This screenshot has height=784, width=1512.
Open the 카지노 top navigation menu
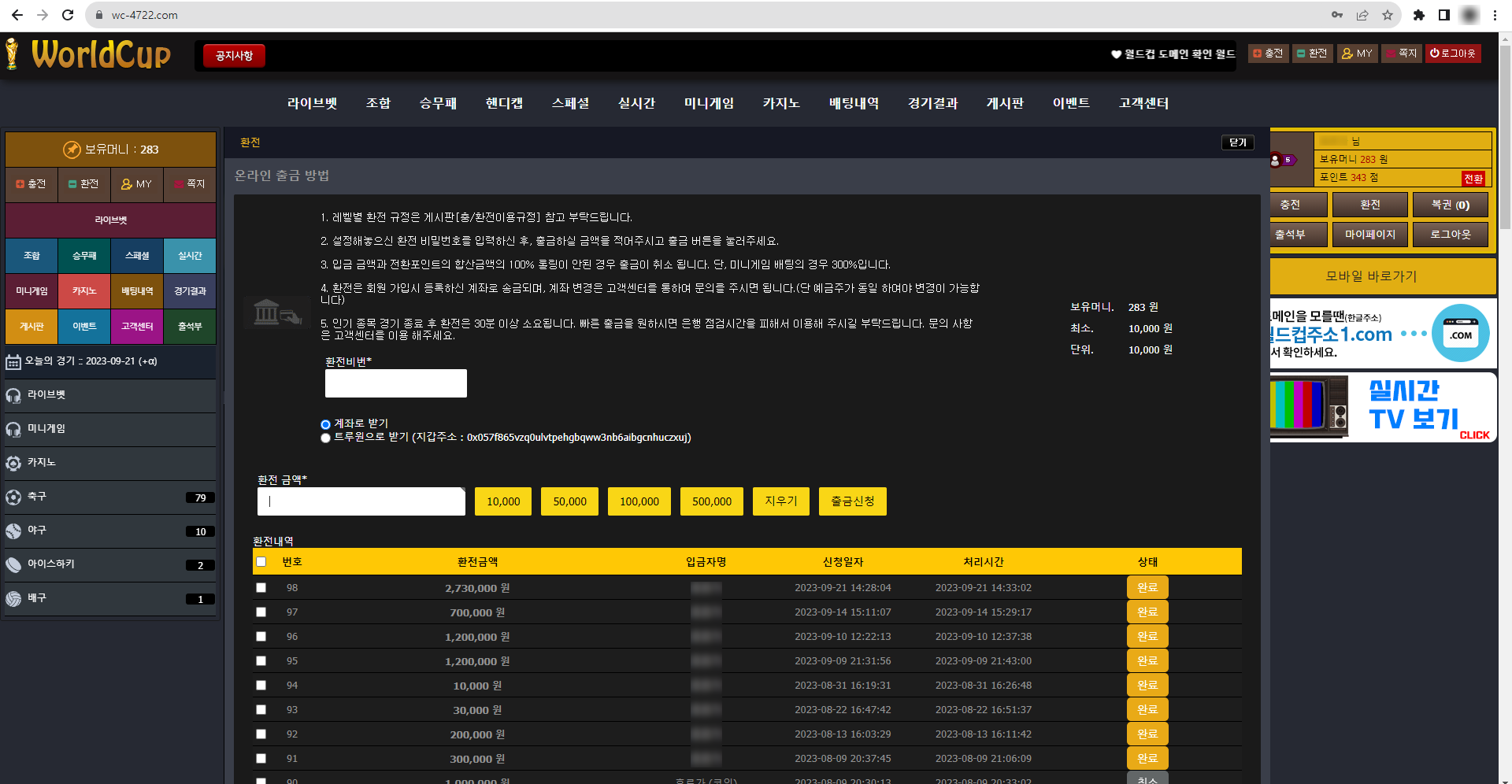[x=780, y=103]
